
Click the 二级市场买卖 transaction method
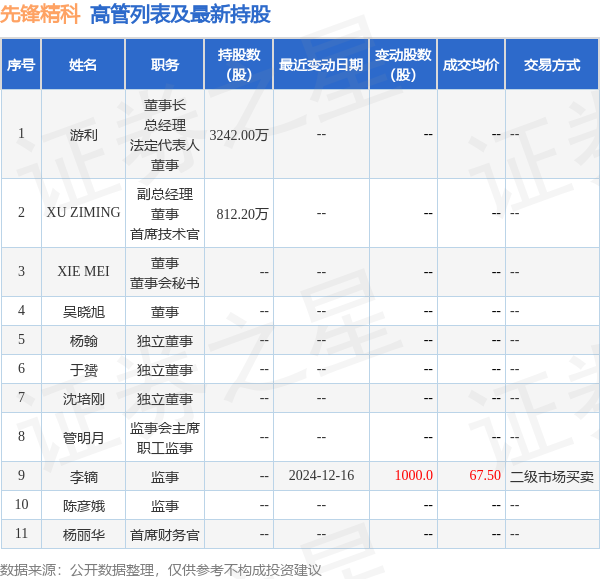(552, 477)
